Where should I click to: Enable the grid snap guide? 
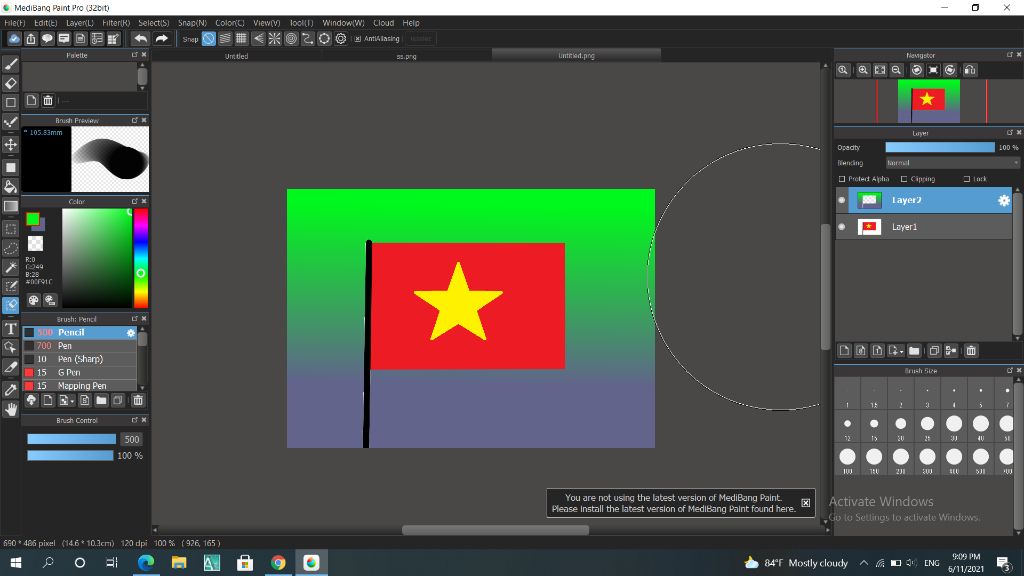(241, 39)
